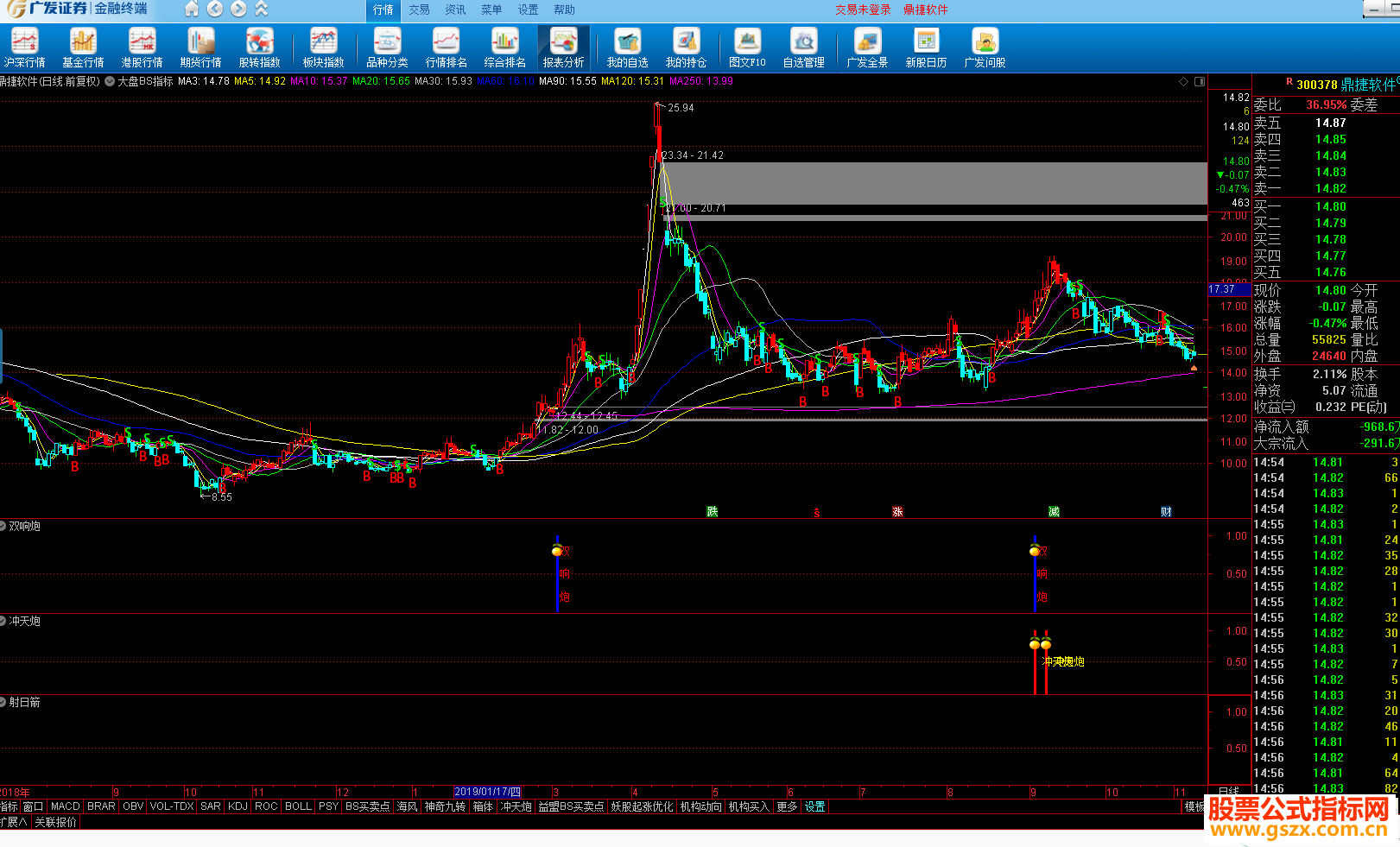1400x847 pixels.
Task: Select PSY indicator tab
Action: (328, 806)
